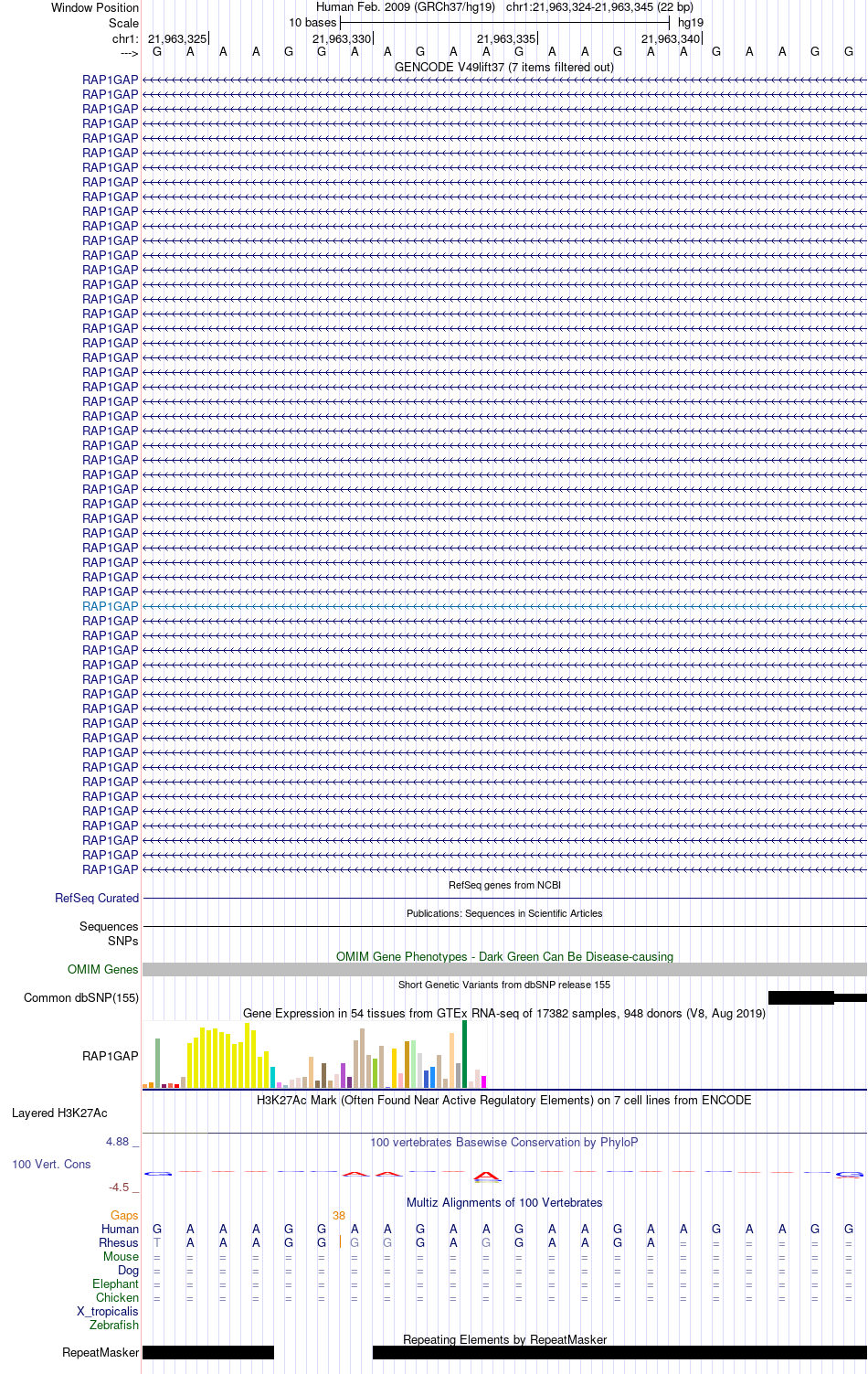Select the X_tropicalis species row label
Viewport: 868px width, 1374px height.
[108, 1311]
